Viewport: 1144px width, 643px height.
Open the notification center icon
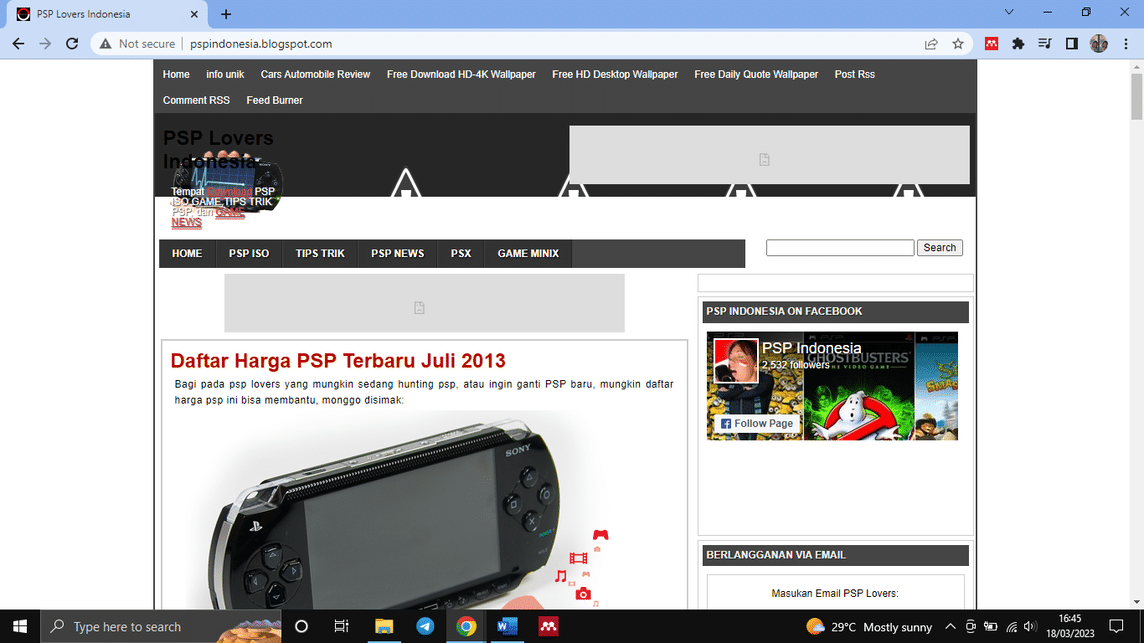(1116, 626)
